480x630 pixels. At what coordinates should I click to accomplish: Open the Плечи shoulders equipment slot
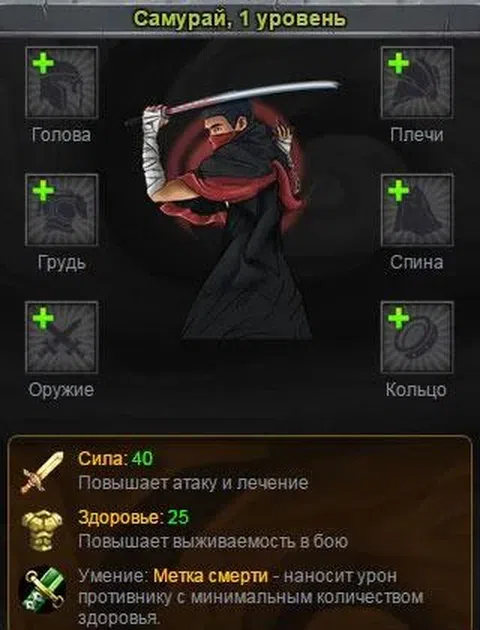tap(417, 82)
